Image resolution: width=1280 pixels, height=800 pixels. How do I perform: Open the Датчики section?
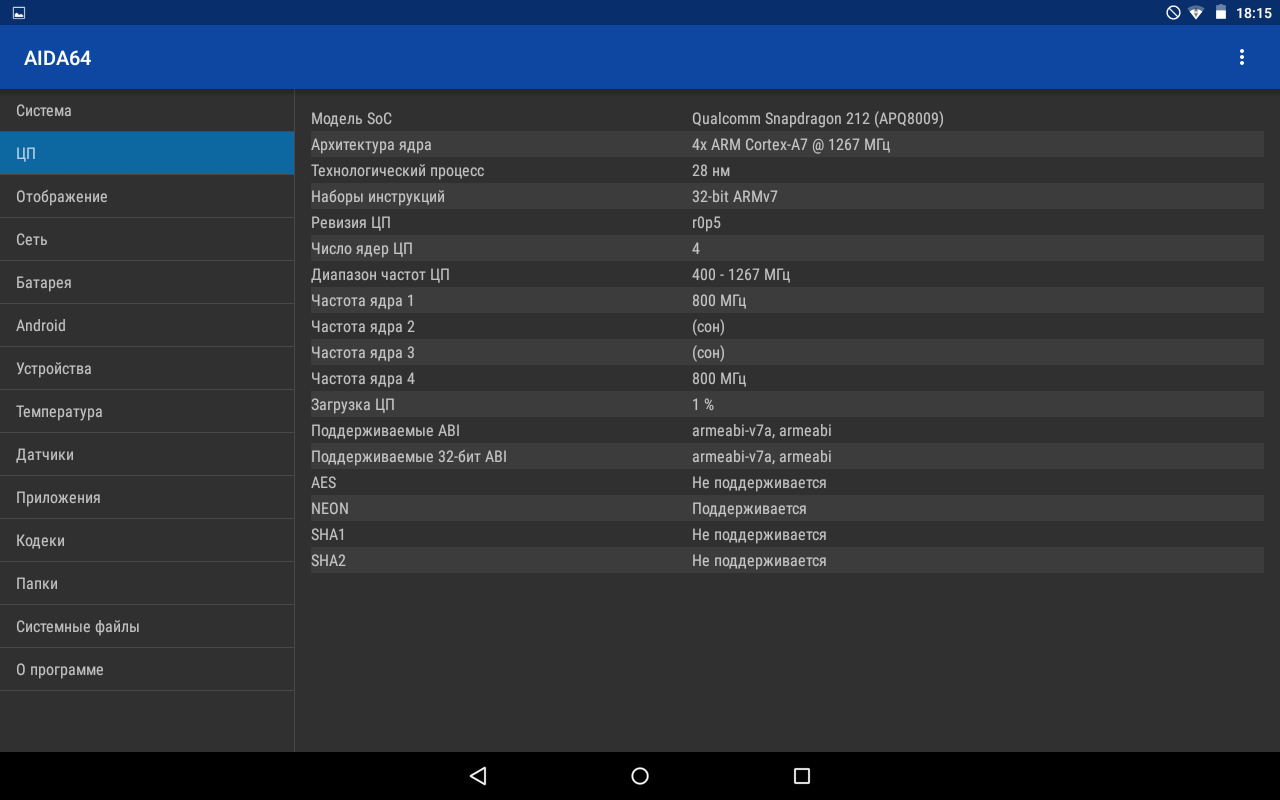tap(147, 455)
